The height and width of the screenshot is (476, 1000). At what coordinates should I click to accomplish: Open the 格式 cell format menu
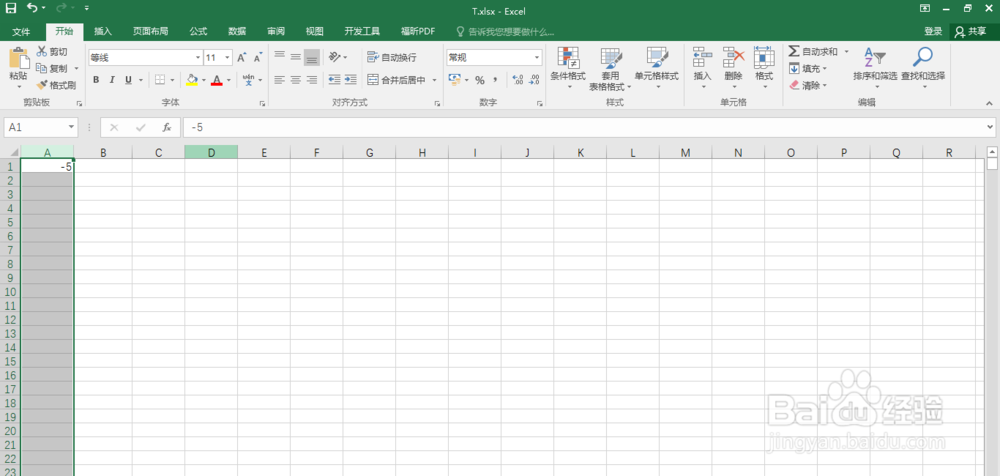coord(764,68)
